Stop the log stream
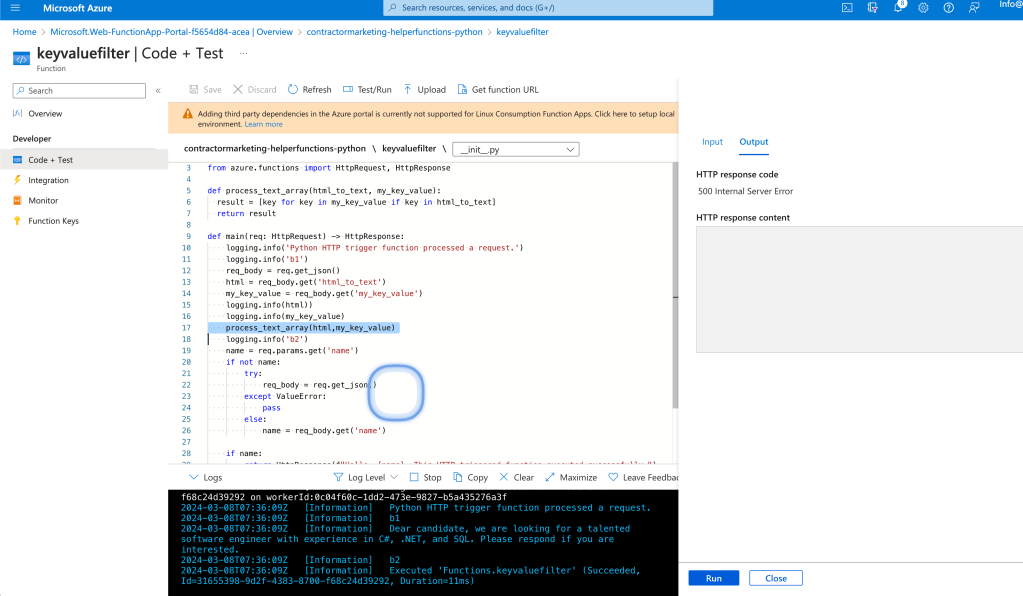1023x596 pixels. tap(425, 477)
